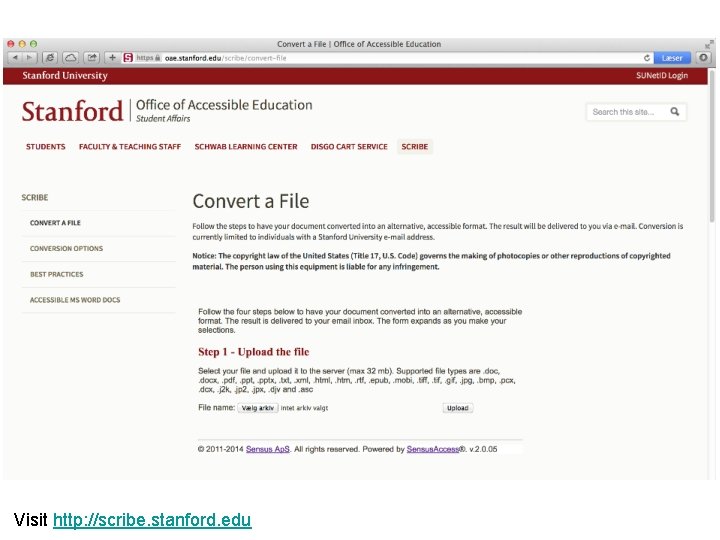Click the yellow minimize window button
Viewport: 720px width, 540px height.
coord(22,44)
